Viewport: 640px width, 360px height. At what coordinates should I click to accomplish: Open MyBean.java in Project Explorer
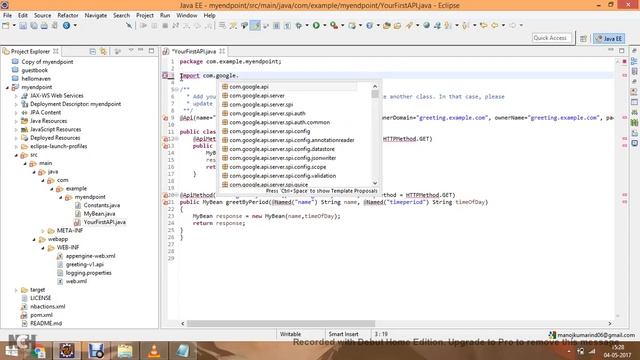(x=99, y=213)
